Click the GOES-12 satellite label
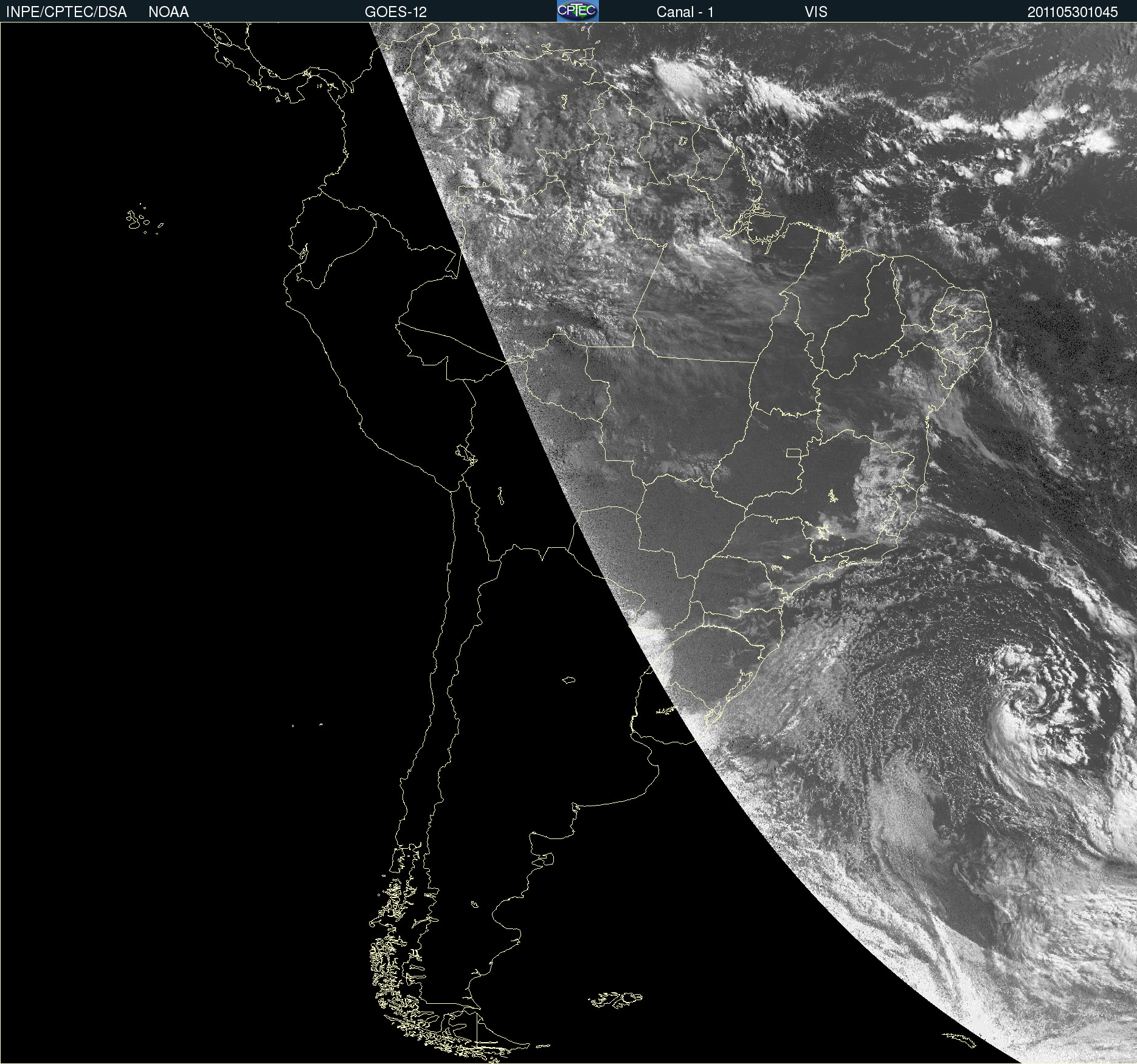The height and width of the screenshot is (1064, 1137). coord(396,12)
